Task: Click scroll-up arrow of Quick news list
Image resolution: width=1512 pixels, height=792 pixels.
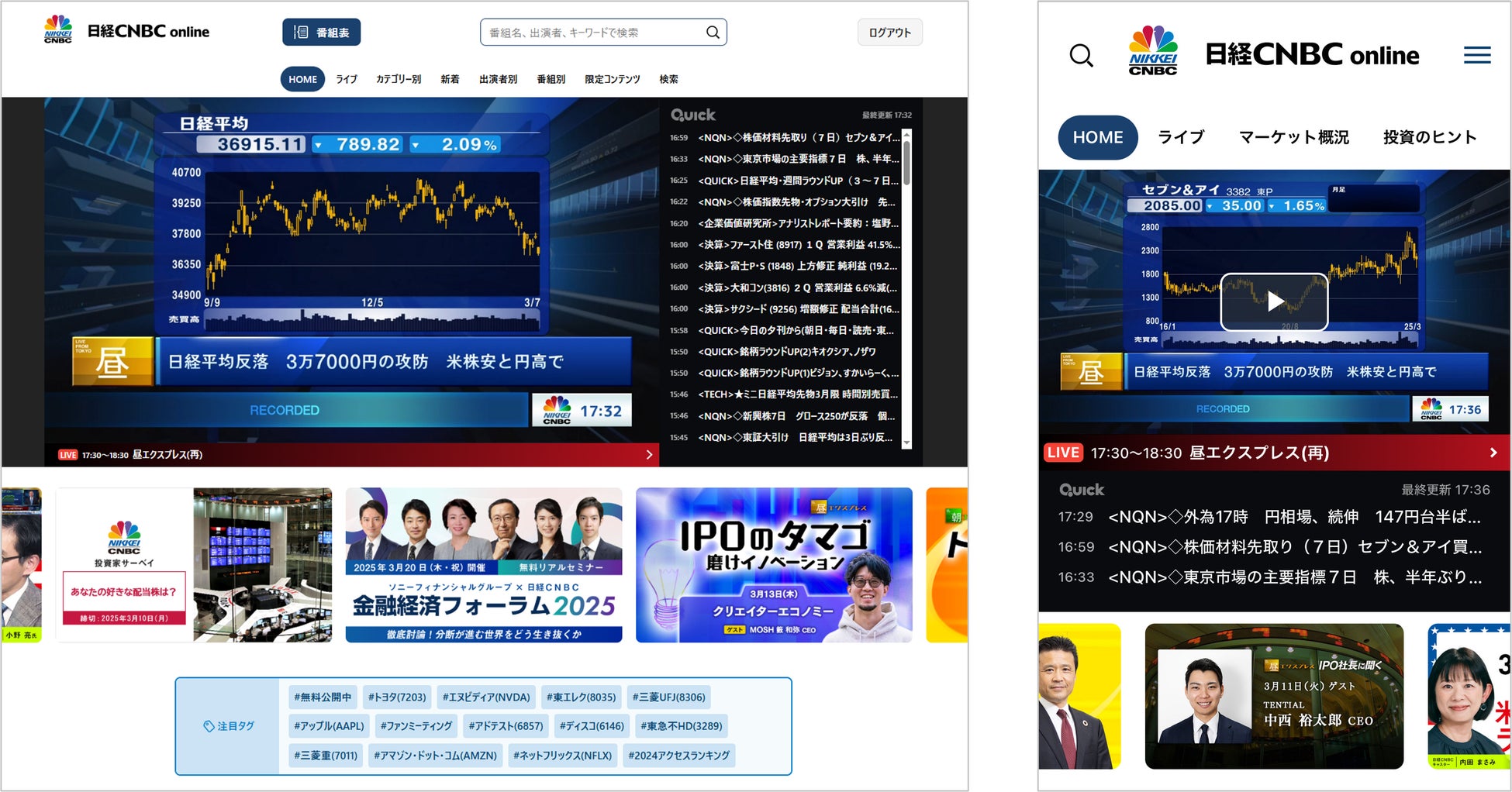Action: coord(906,134)
